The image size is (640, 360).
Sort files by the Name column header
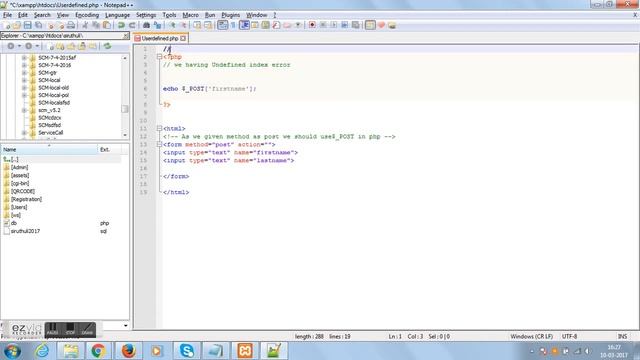pyautogui.click(x=49, y=150)
